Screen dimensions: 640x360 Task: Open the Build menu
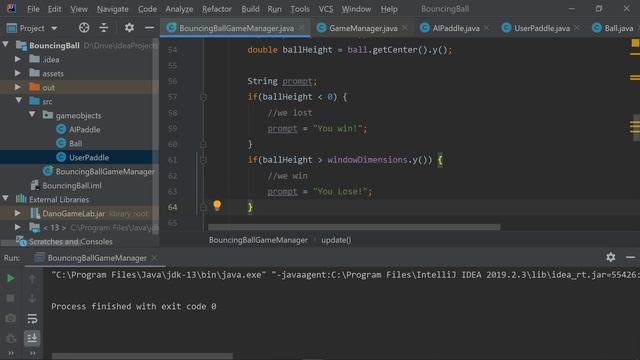coord(250,9)
